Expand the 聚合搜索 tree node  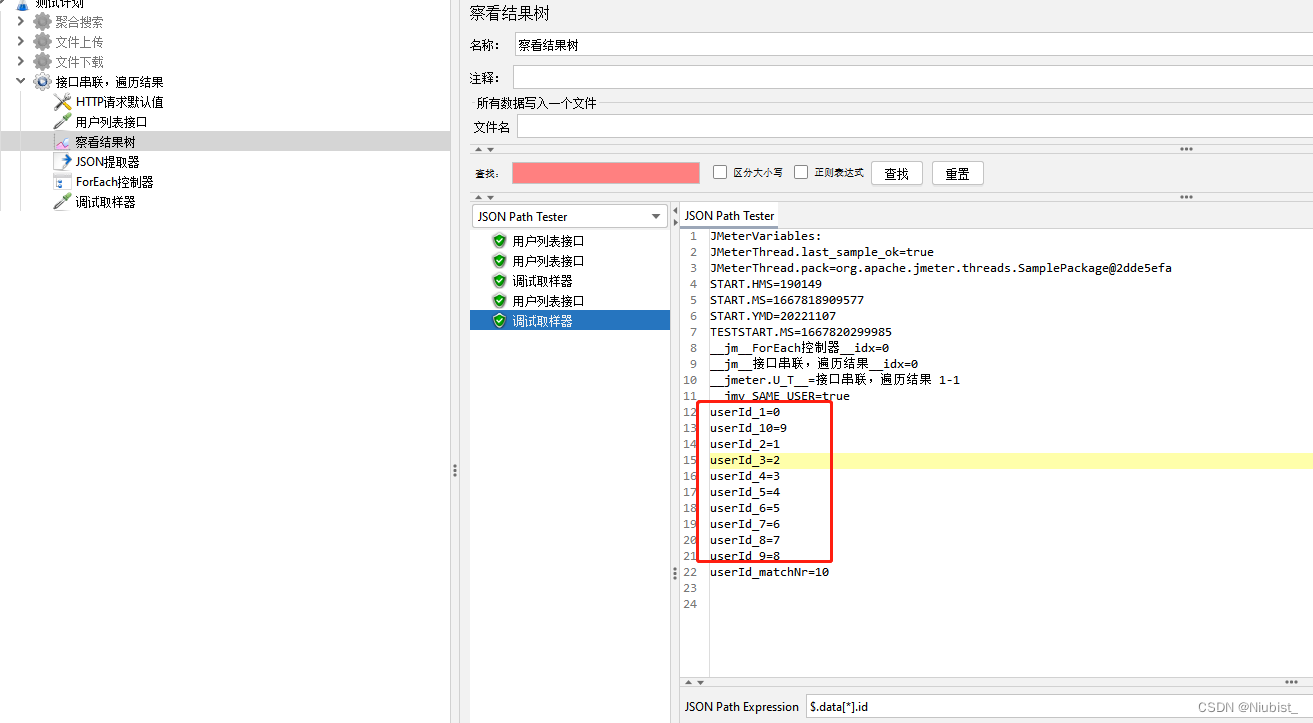[x=20, y=22]
